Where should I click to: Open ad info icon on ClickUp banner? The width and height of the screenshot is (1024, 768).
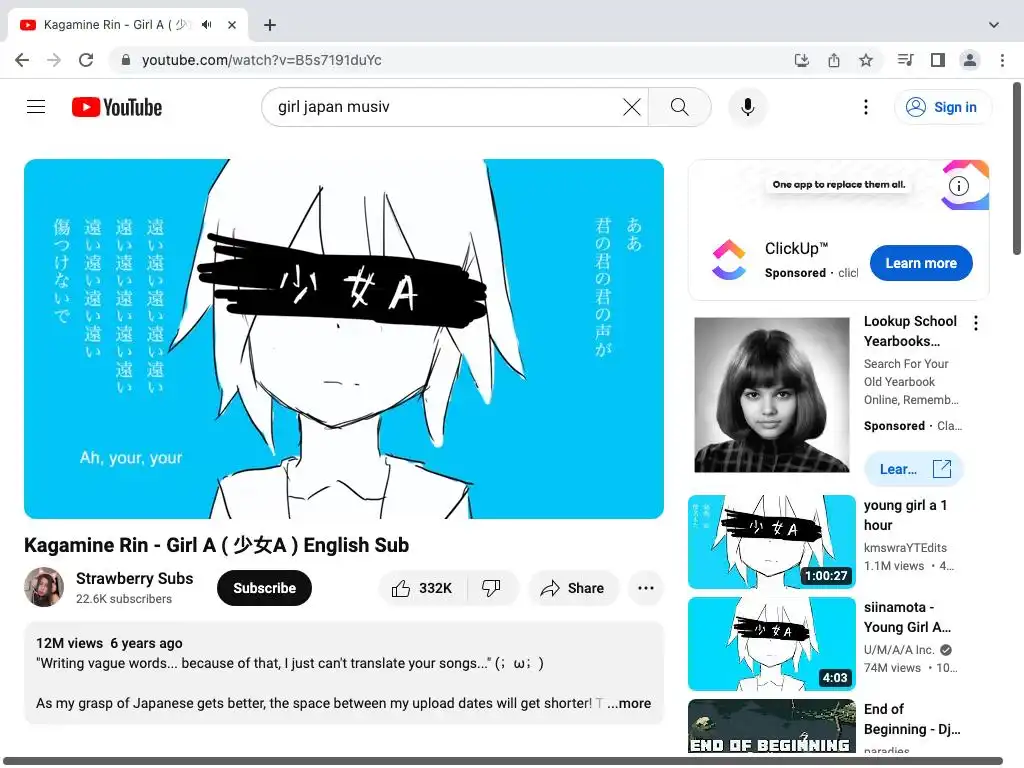pyautogui.click(x=959, y=186)
